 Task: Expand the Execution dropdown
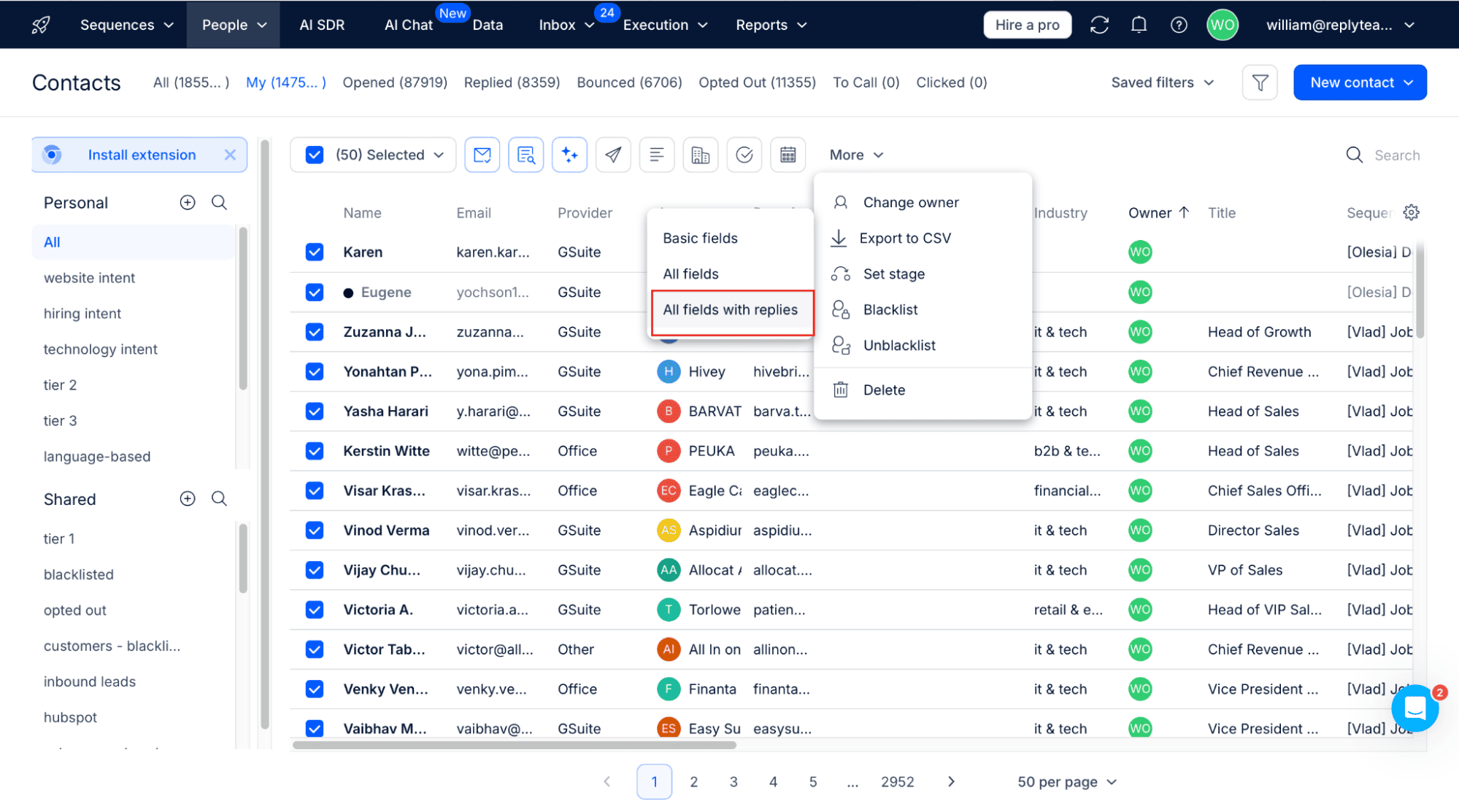[666, 25]
